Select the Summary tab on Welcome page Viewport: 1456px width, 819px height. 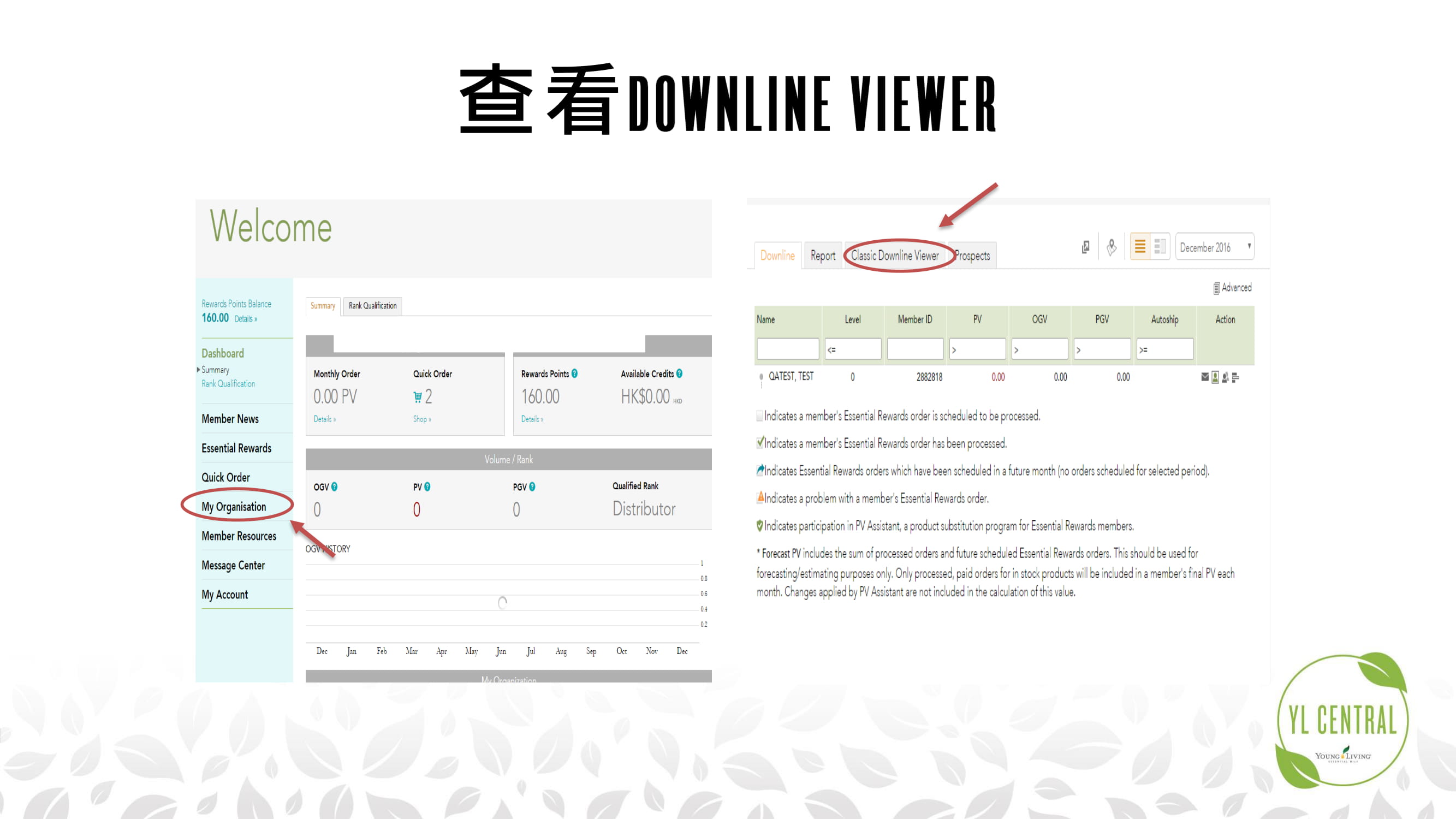pos(323,306)
